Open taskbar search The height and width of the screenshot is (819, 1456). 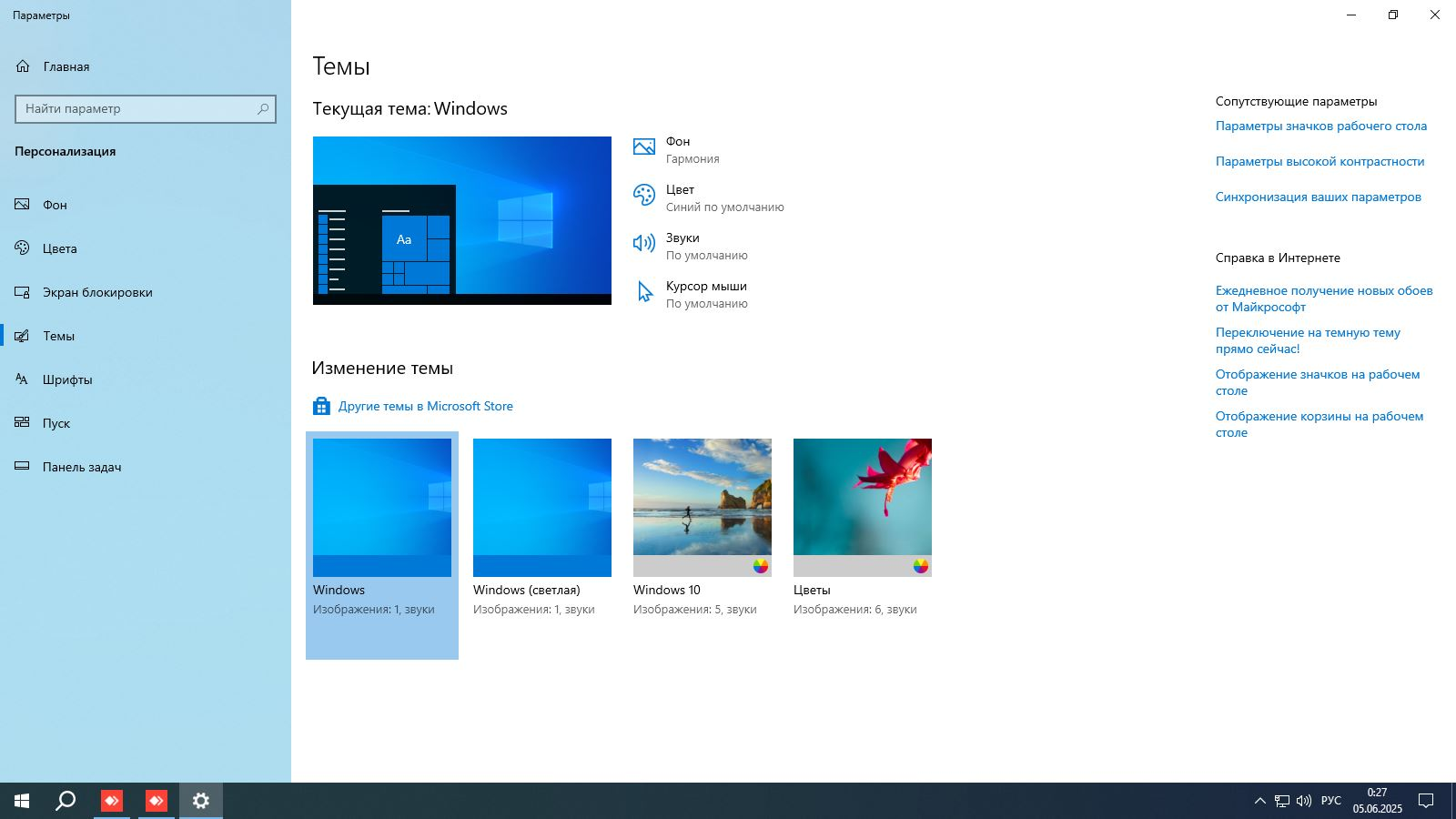66,801
